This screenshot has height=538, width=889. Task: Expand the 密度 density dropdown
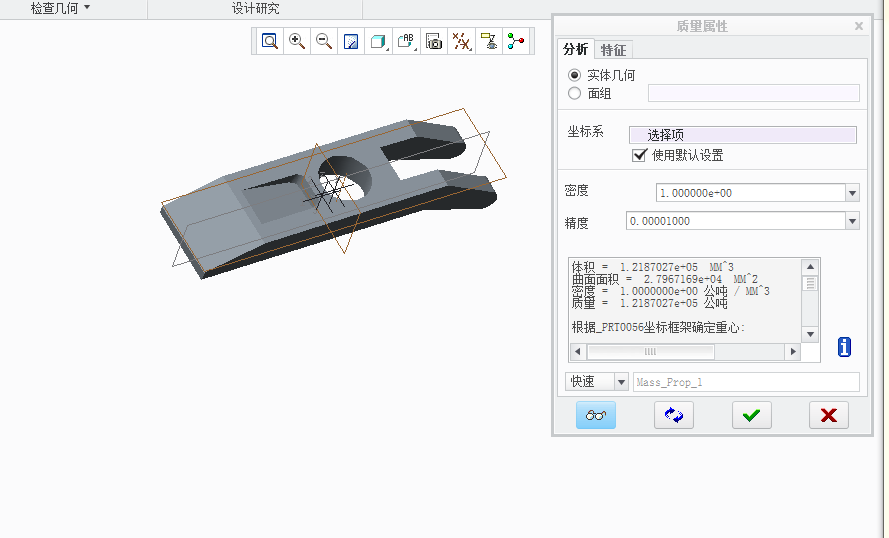click(x=852, y=193)
